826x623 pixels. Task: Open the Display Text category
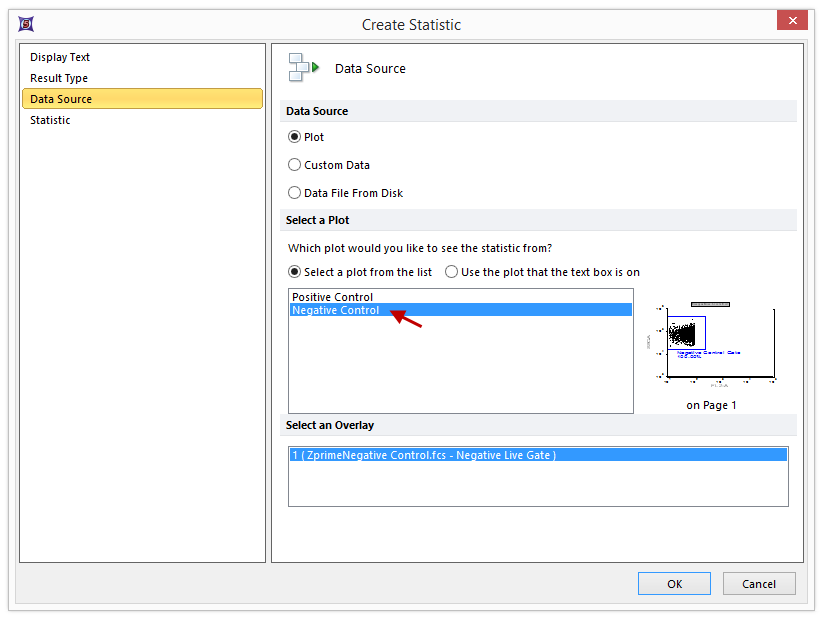(60, 57)
